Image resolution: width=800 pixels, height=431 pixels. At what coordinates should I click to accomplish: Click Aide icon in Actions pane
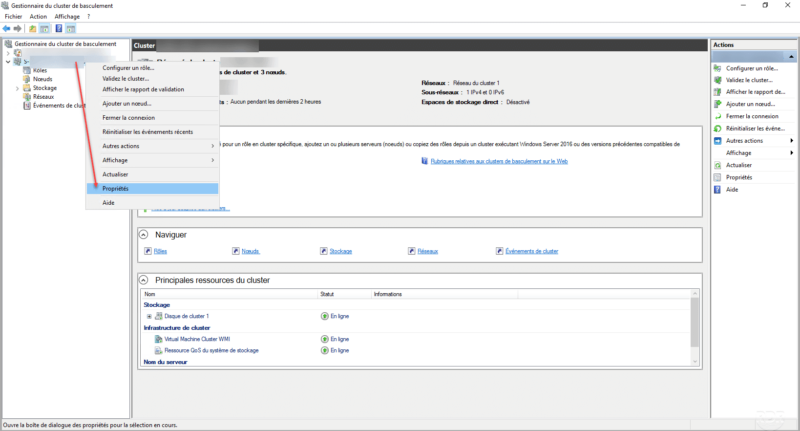pyautogui.click(x=717, y=190)
